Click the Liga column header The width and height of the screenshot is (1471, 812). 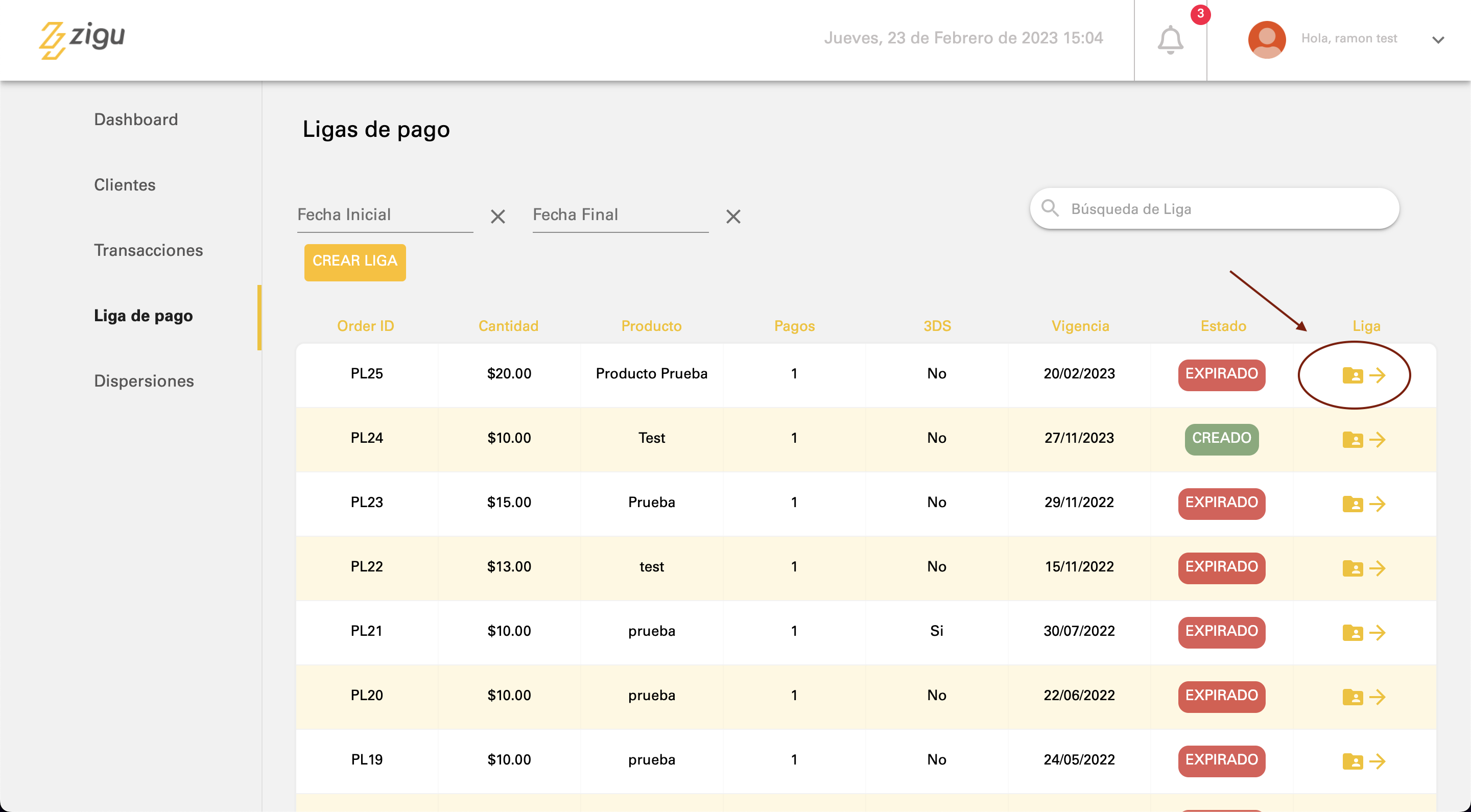(x=1366, y=326)
